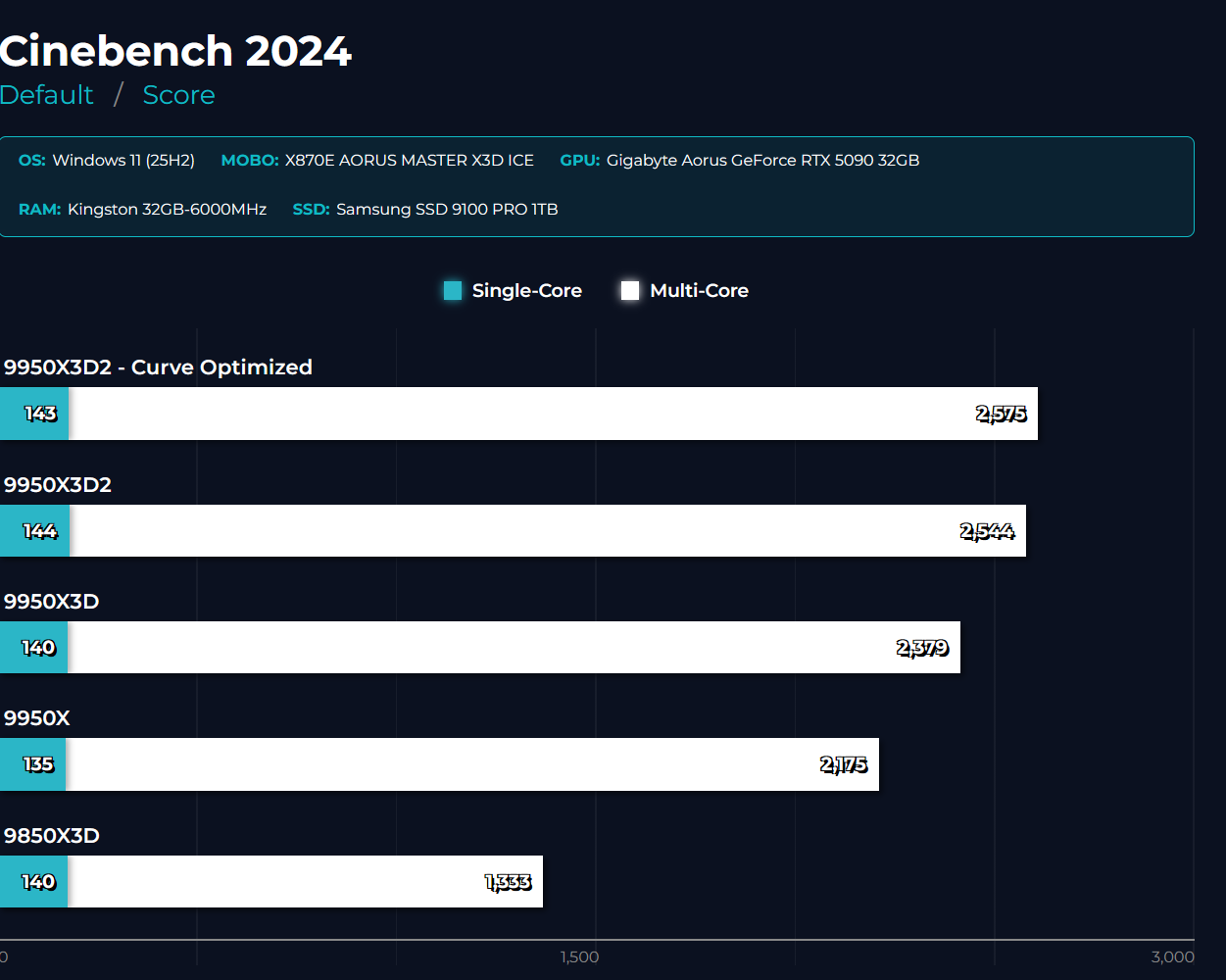Click the 9950X3D2 Curve Optimized multi-core bar
Screen dimensions: 1226x980
549,414
